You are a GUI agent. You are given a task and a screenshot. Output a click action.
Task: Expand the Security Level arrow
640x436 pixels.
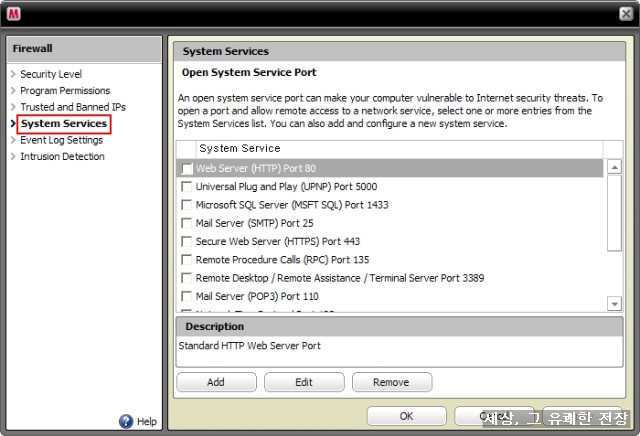pos(13,74)
